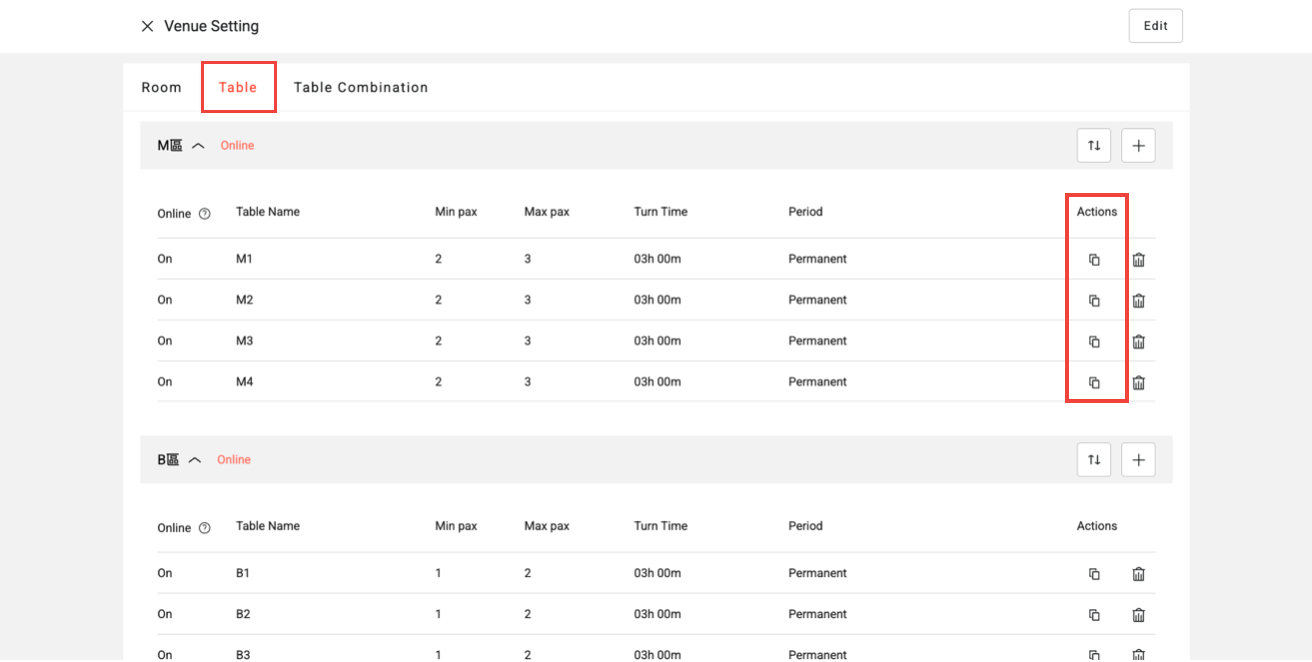Image resolution: width=1312 pixels, height=662 pixels.
Task: Click the sort order icon for B區
Action: (x=1094, y=460)
